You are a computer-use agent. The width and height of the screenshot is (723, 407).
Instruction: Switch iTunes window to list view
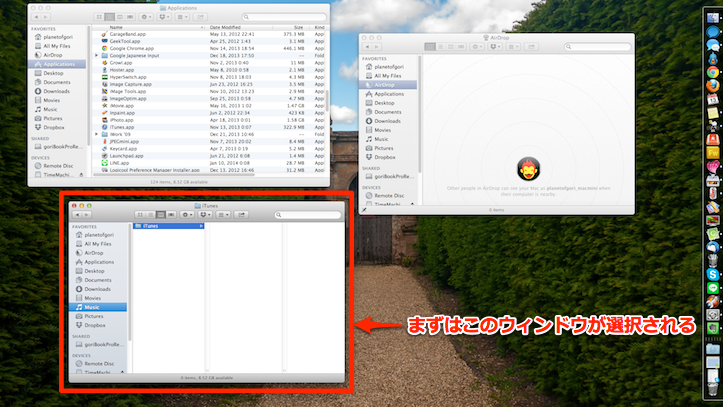149,214
